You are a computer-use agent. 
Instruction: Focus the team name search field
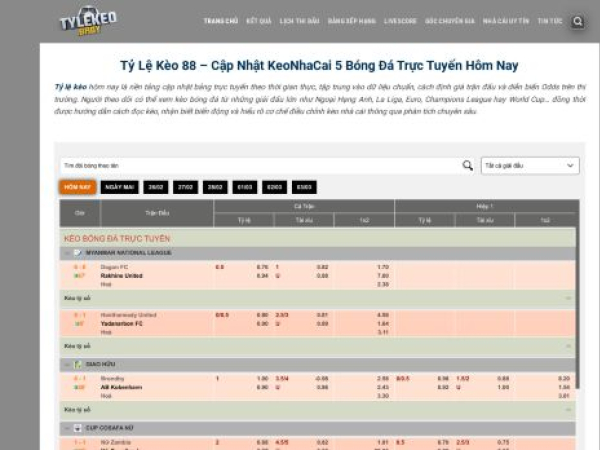[260, 165]
